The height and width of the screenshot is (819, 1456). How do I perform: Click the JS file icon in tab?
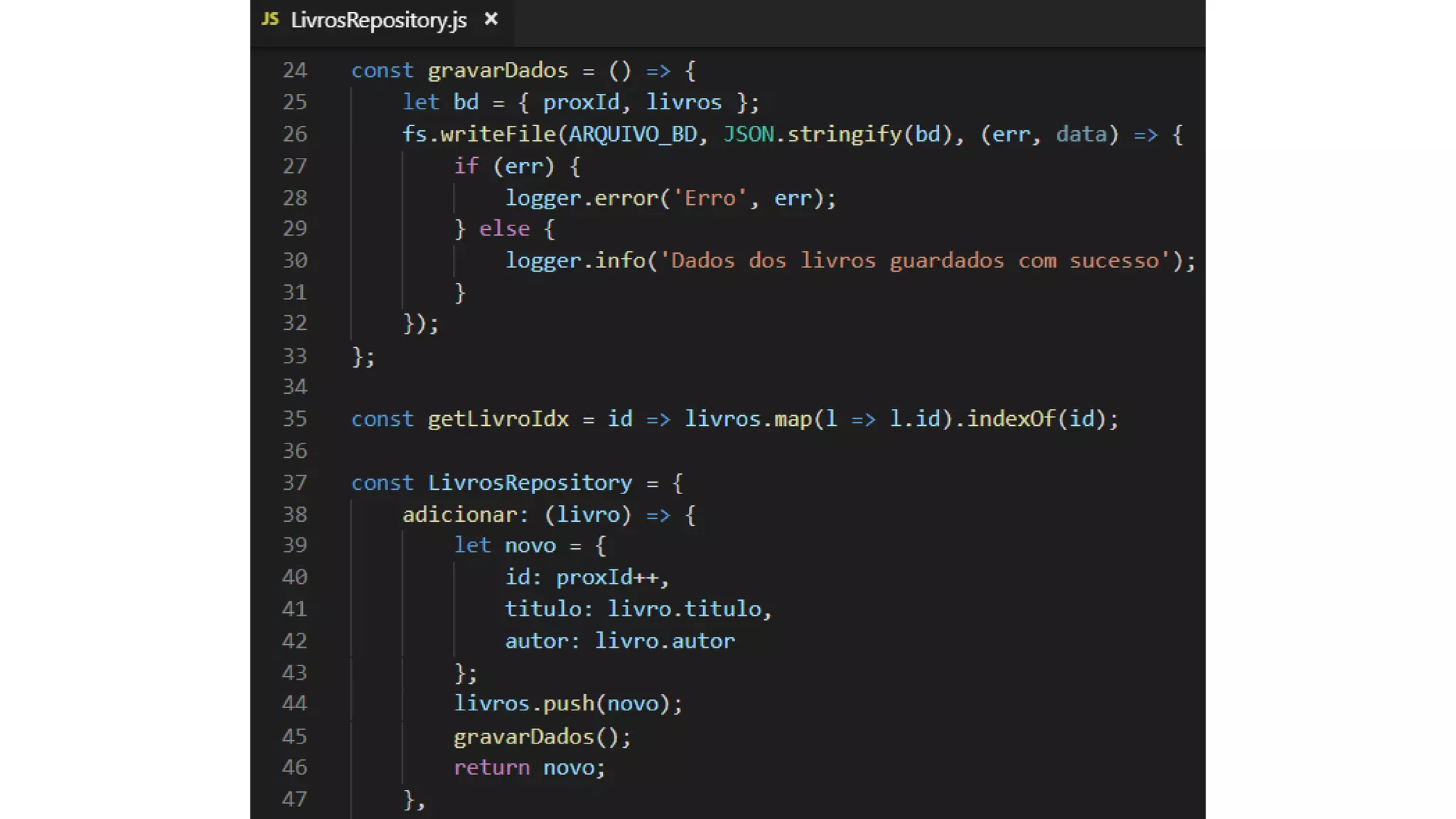point(269,19)
